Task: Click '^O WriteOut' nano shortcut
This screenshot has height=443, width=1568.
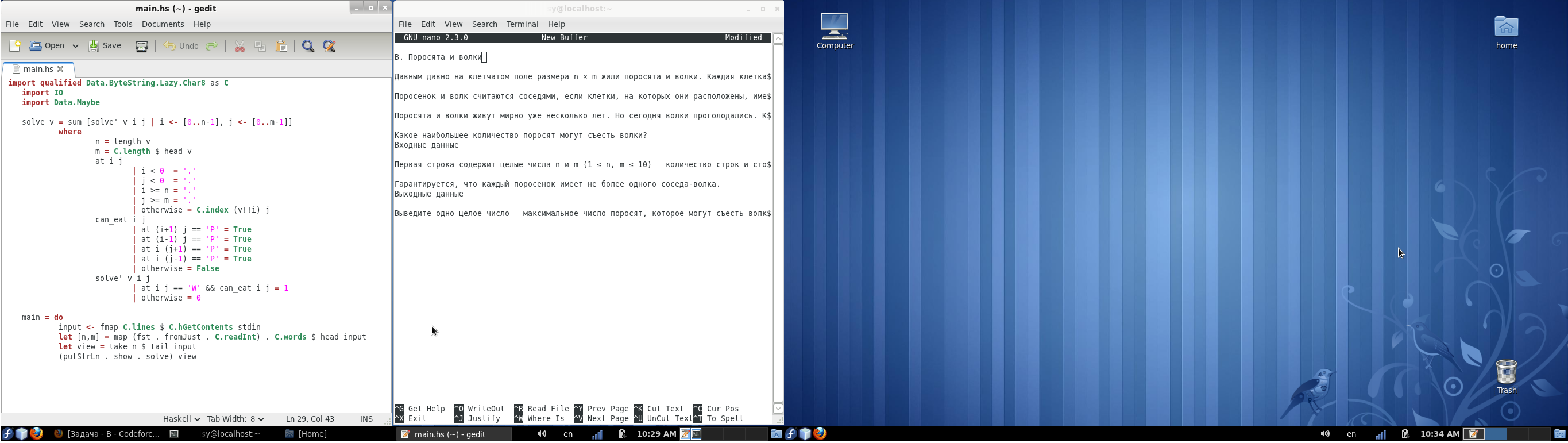Action: tap(480, 409)
